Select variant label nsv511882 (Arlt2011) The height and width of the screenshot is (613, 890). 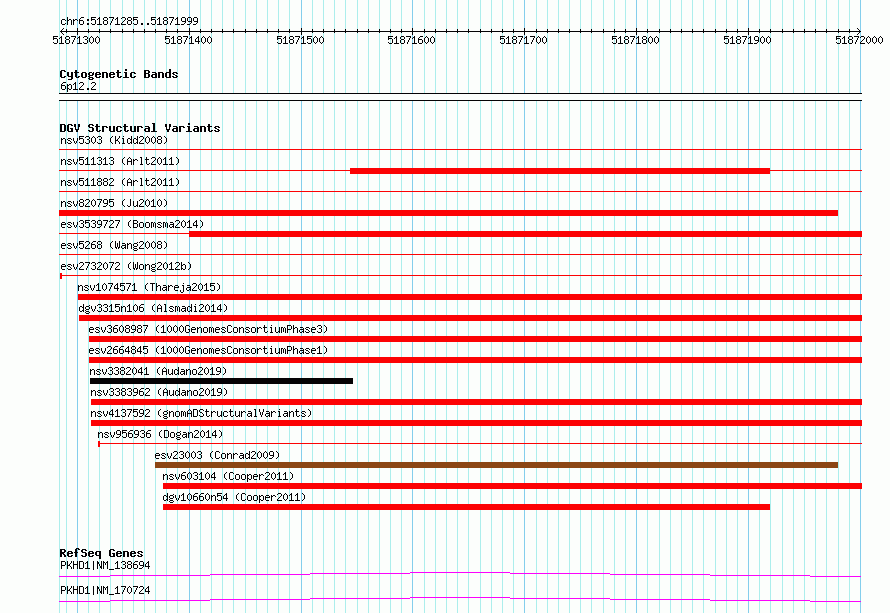pos(120,182)
